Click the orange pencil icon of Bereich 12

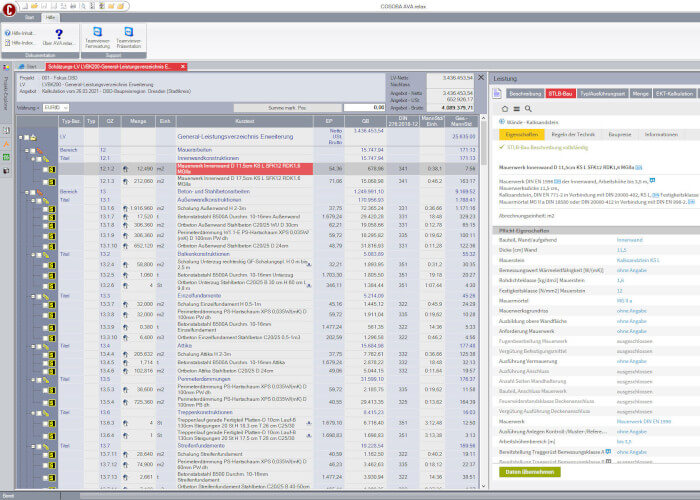coord(40,150)
